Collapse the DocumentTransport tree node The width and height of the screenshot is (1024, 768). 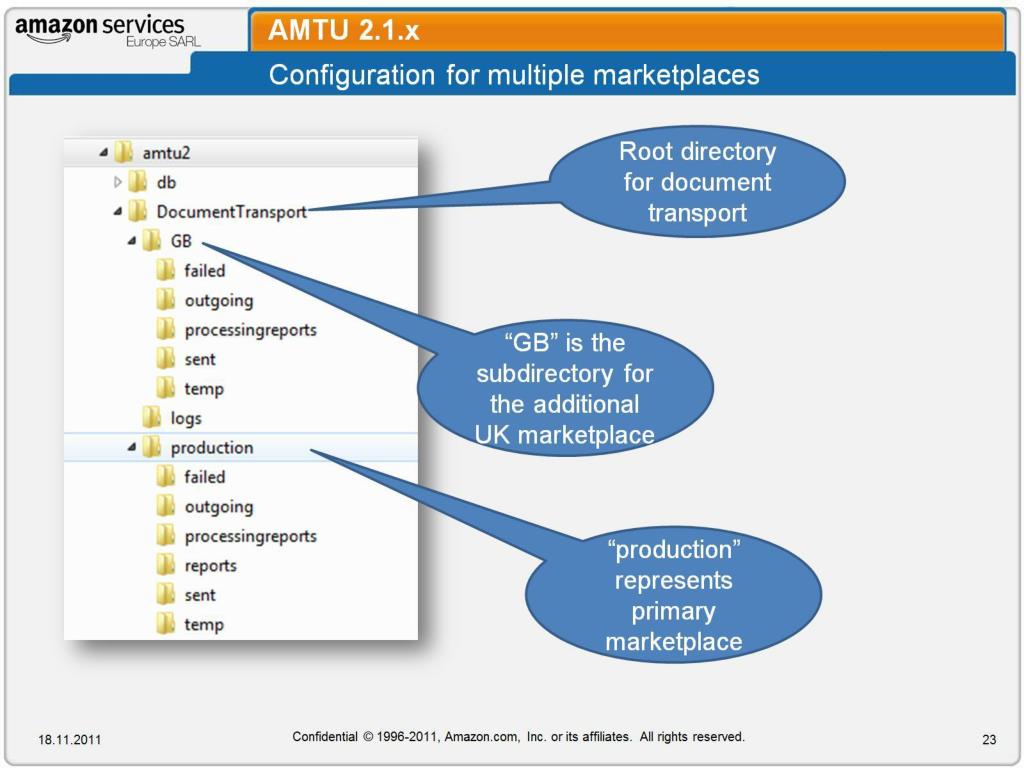(x=118, y=211)
